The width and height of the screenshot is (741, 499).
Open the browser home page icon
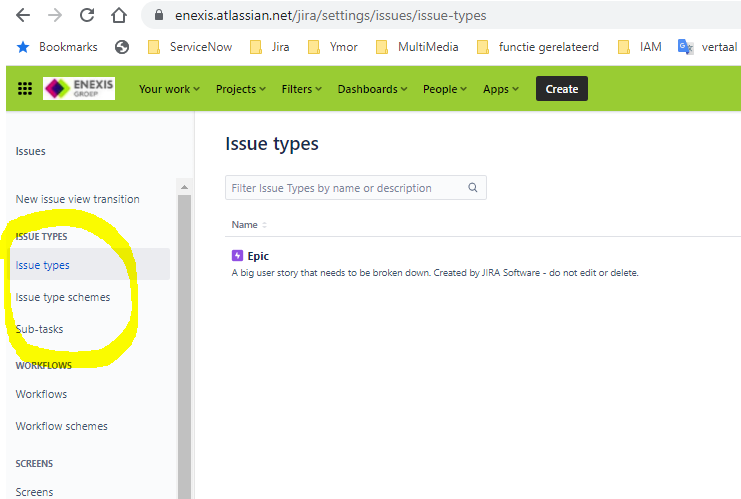click(x=119, y=15)
